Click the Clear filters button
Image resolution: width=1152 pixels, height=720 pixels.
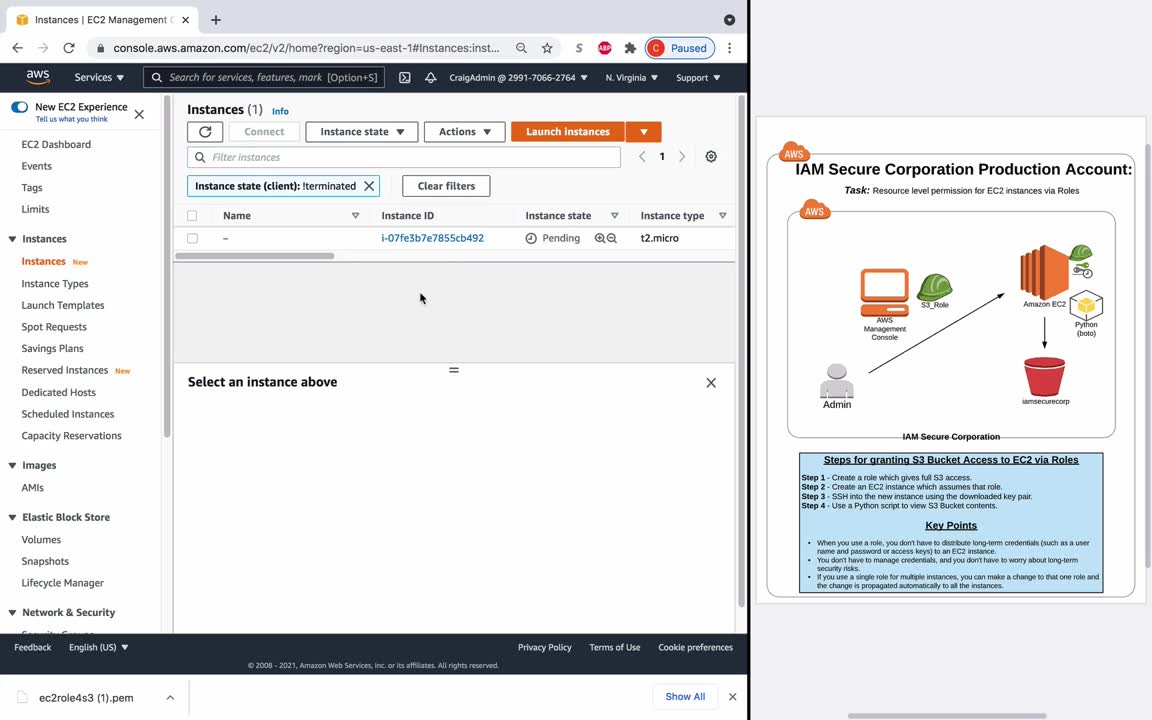click(446, 186)
